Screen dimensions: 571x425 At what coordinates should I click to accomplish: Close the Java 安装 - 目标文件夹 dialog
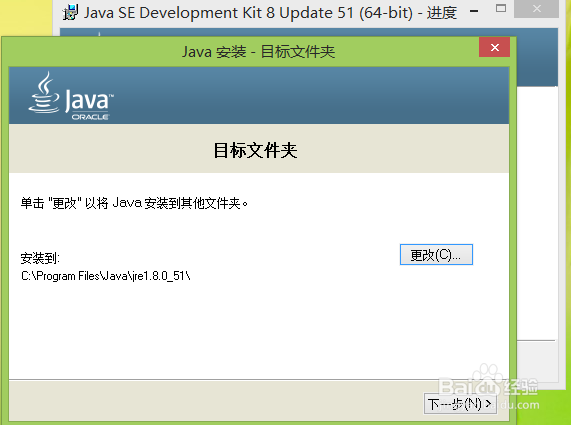pyautogui.click(x=494, y=47)
